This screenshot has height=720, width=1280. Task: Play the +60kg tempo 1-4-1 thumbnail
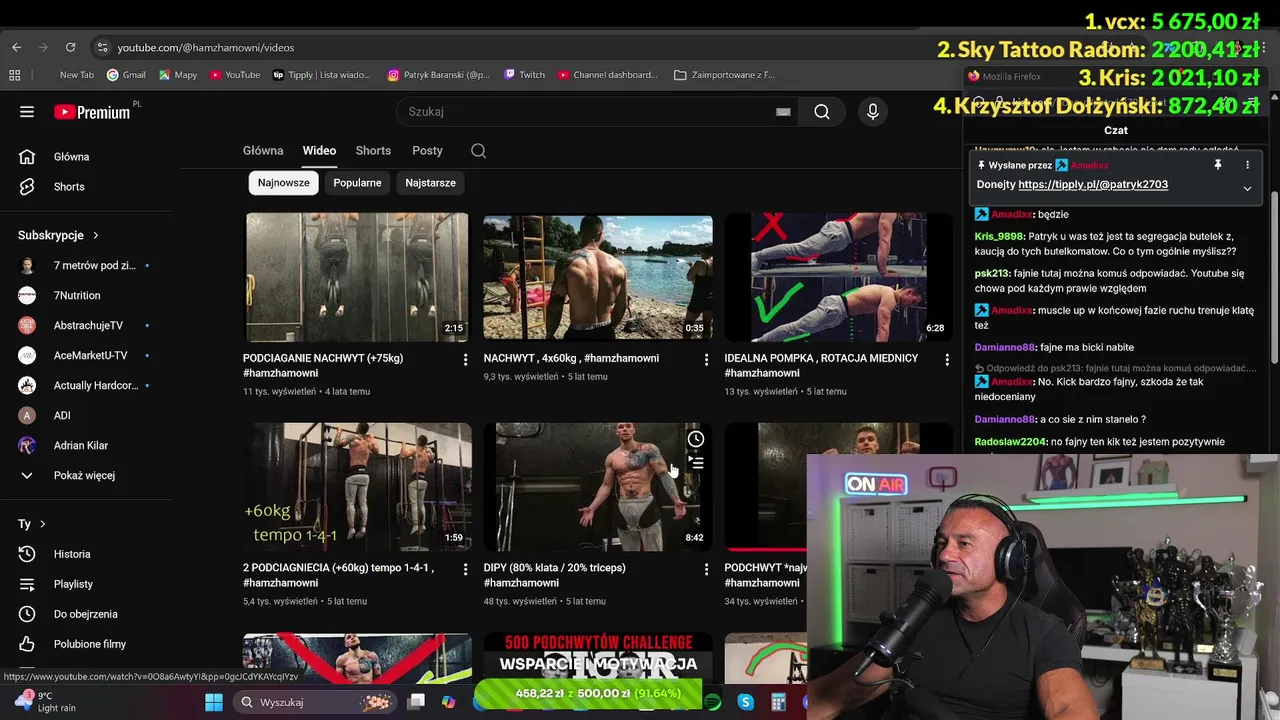click(x=357, y=486)
